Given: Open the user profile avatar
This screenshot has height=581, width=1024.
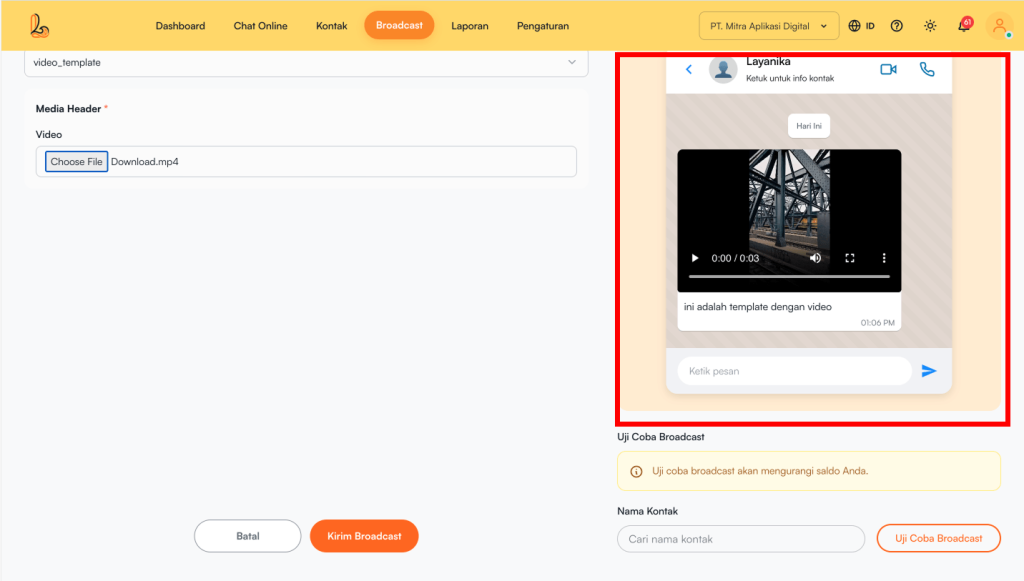Looking at the screenshot, I should (999, 26).
